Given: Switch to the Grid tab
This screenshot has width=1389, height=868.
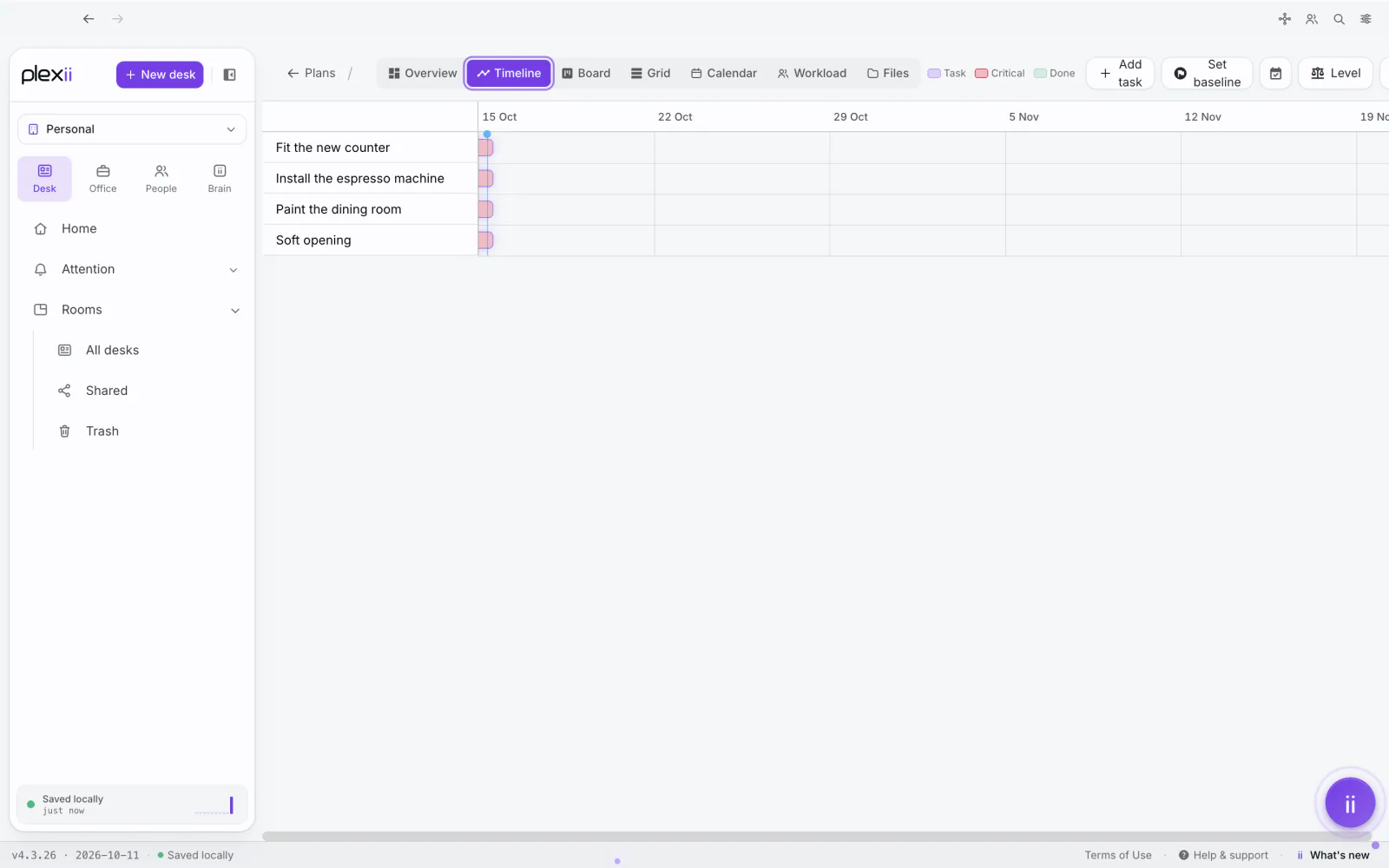Looking at the screenshot, I should 650,73.
